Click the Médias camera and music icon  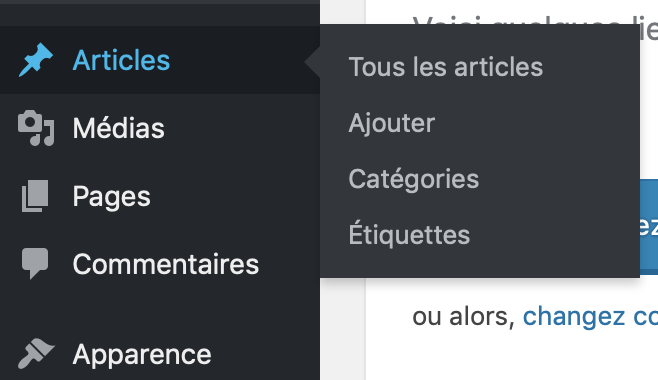(x=36, y=128)
